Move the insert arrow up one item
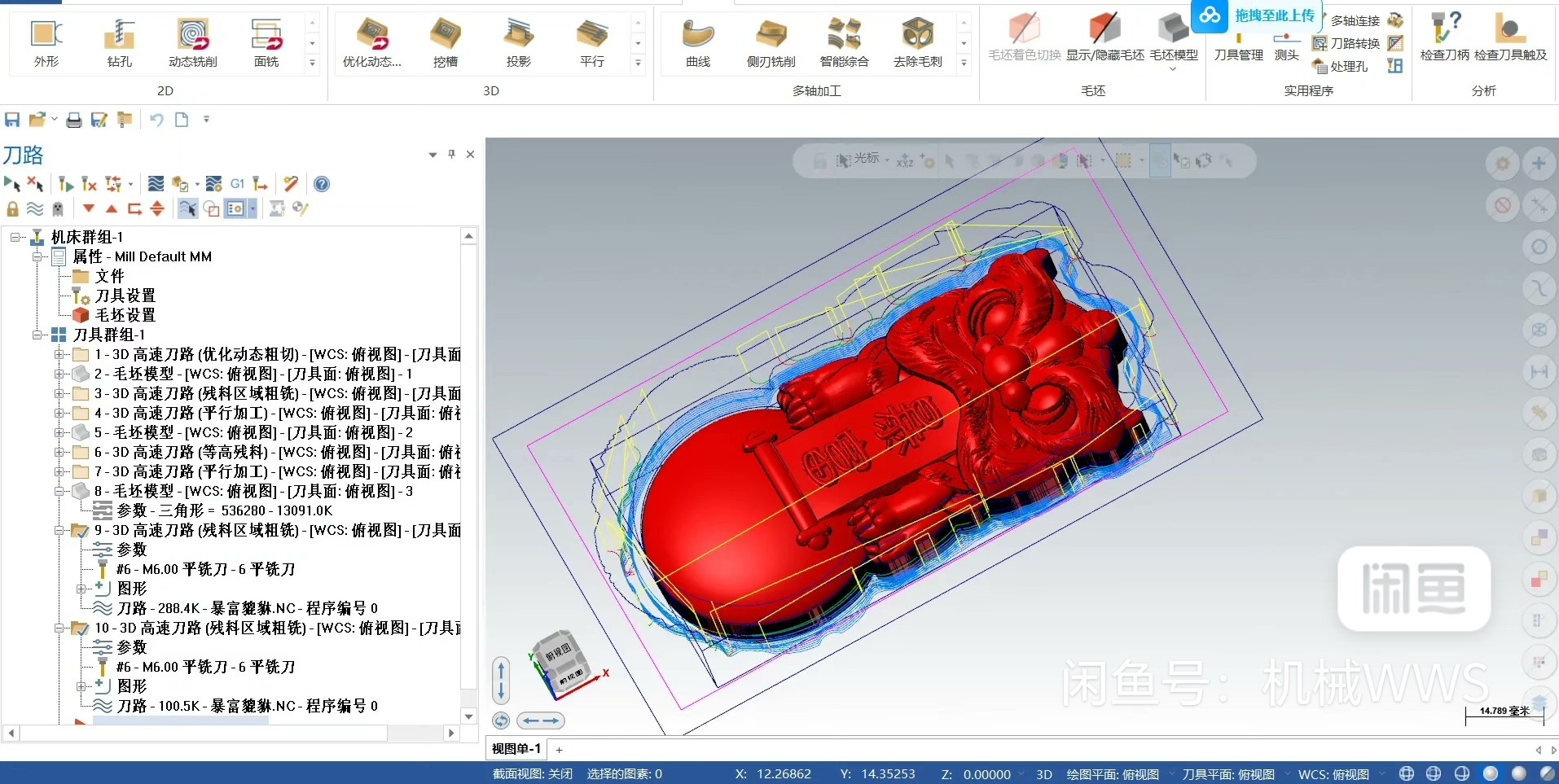 click(x=112, y=209)
